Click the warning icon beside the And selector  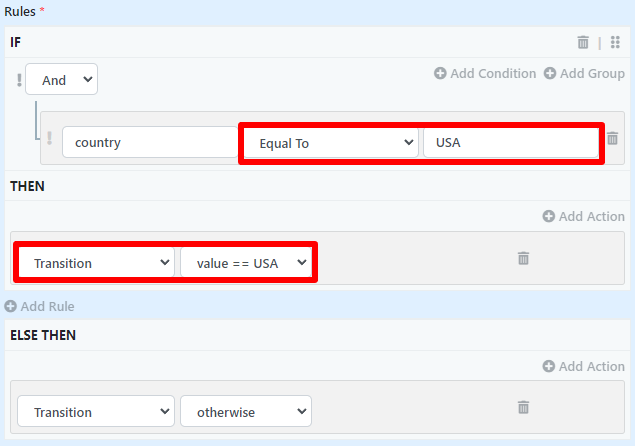point(18,80)
